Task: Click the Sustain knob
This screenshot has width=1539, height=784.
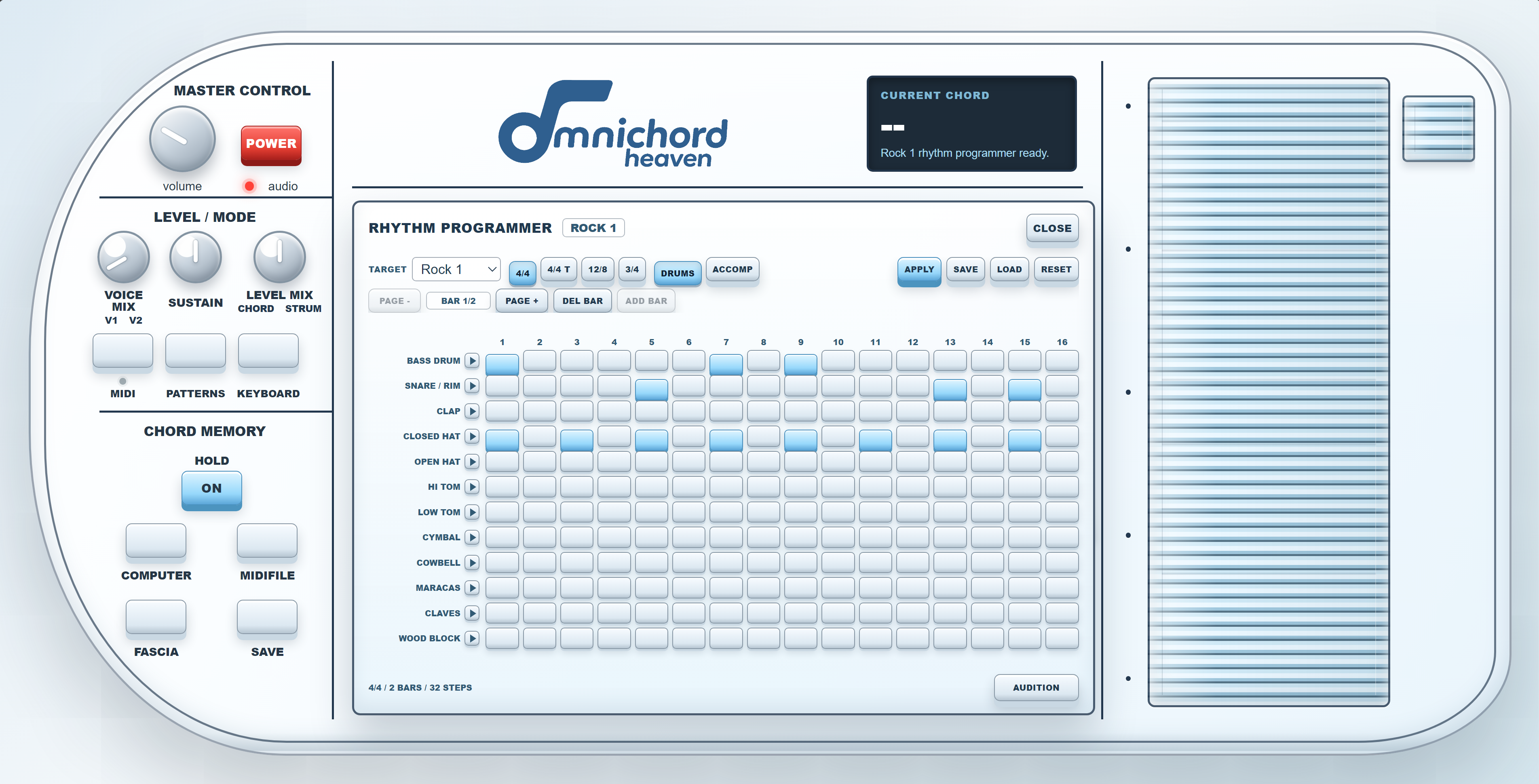Action: (195, 257)
